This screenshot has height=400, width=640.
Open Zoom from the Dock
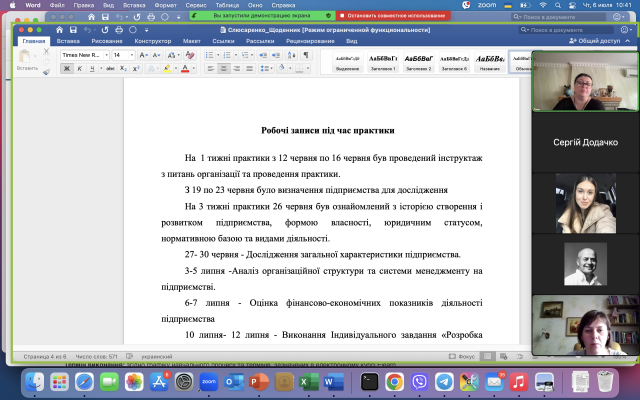pos(209,382)
